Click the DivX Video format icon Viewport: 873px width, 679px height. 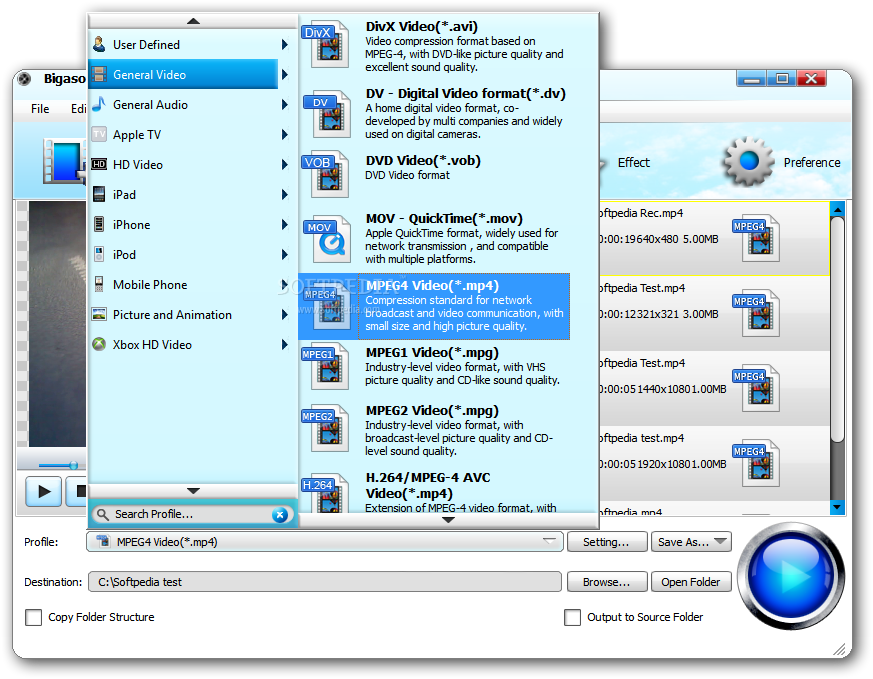pyautogui.click(x=327, y=46)
